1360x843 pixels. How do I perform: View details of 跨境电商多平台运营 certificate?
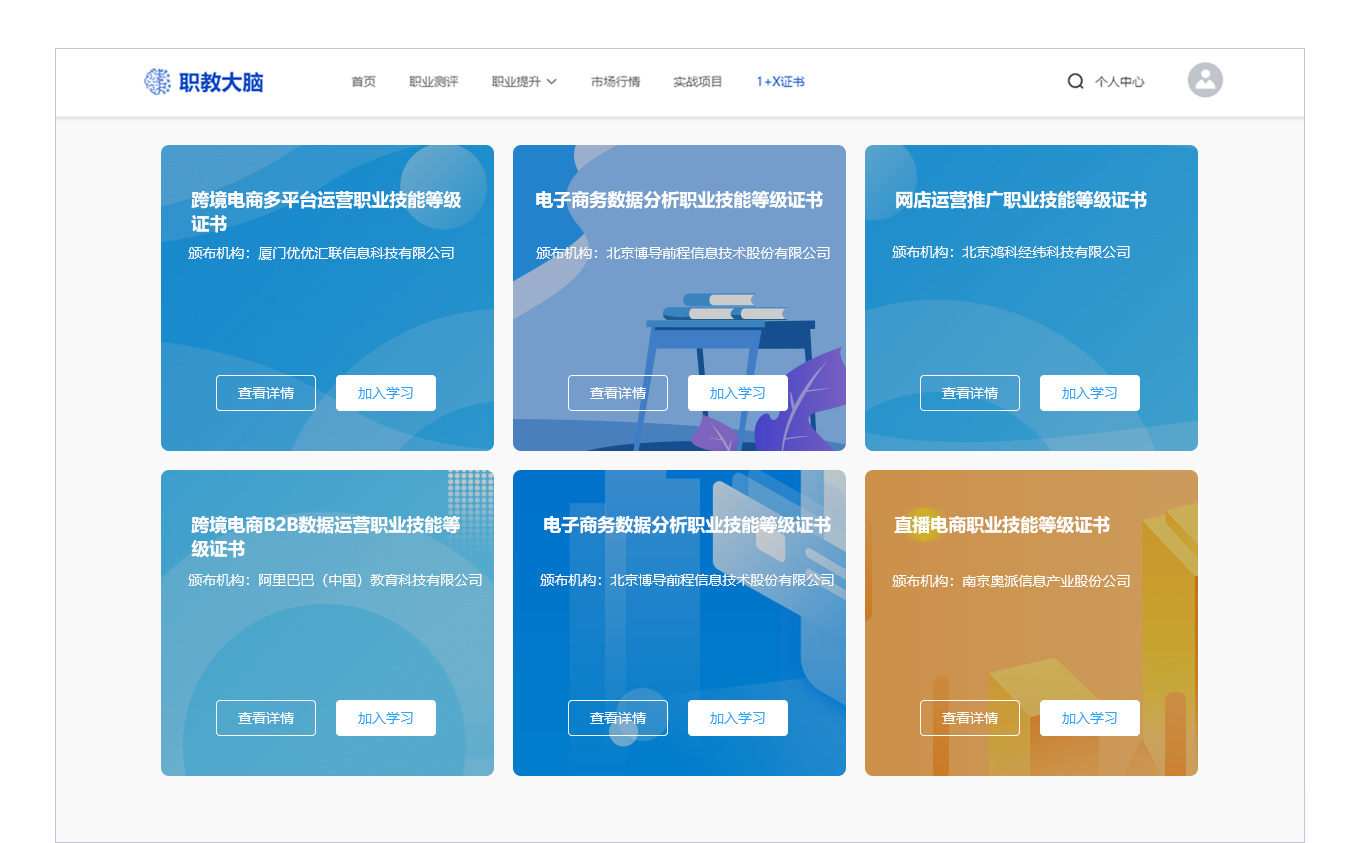coord(266,393)
